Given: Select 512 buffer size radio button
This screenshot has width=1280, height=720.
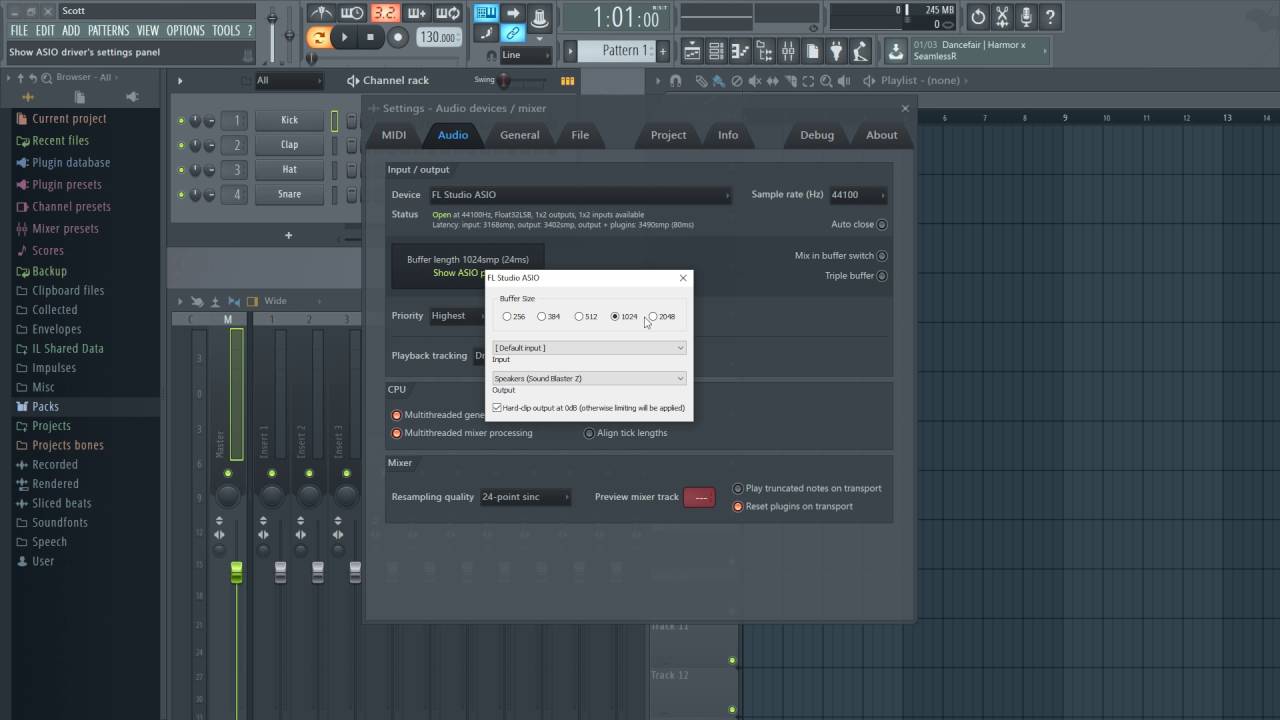Looking at the screenshot, I should coord(579,317).
